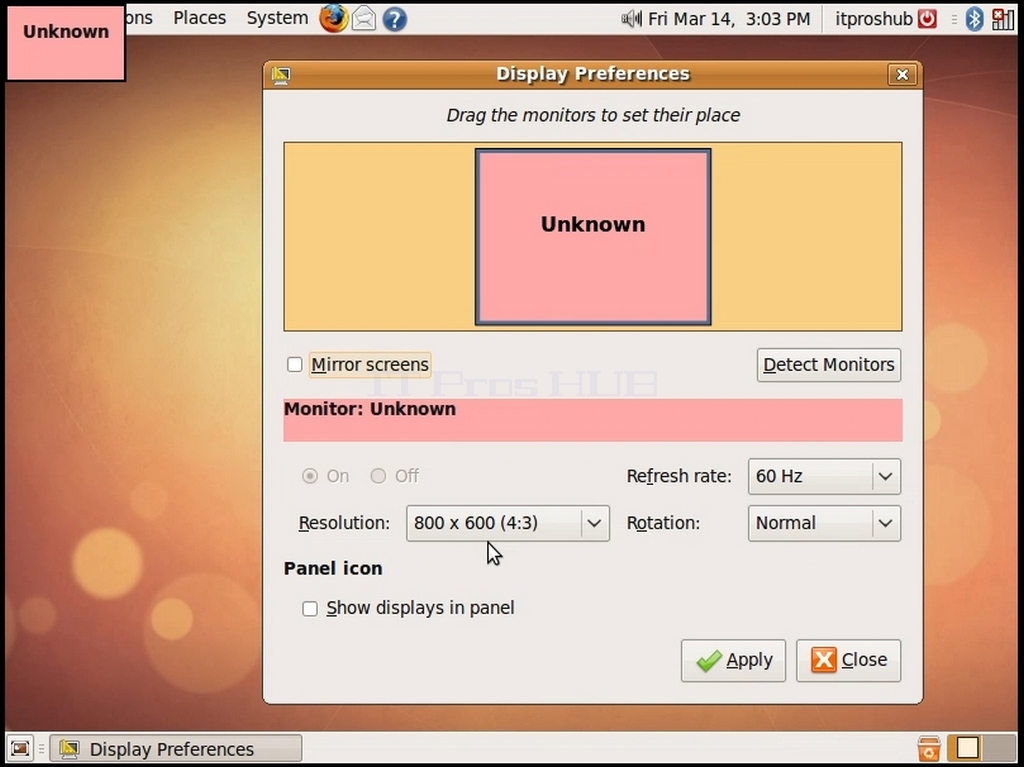
Task: Enable the Mirror screens checkbox
Action: (x=295, y=365)
